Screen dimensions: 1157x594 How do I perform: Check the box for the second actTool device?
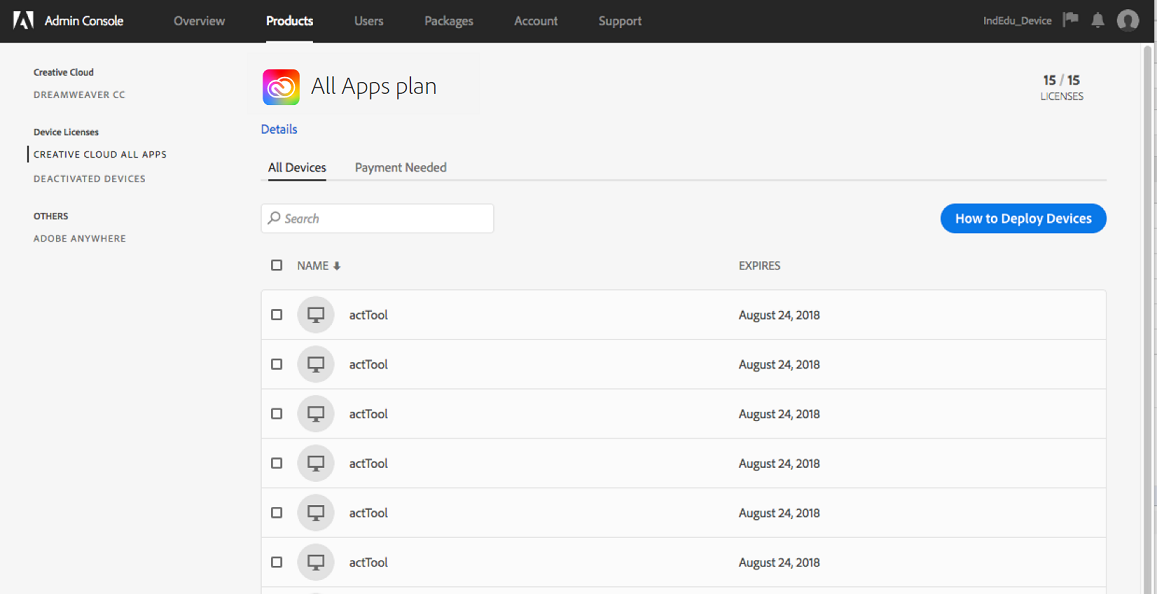click(x=277, y=365)
